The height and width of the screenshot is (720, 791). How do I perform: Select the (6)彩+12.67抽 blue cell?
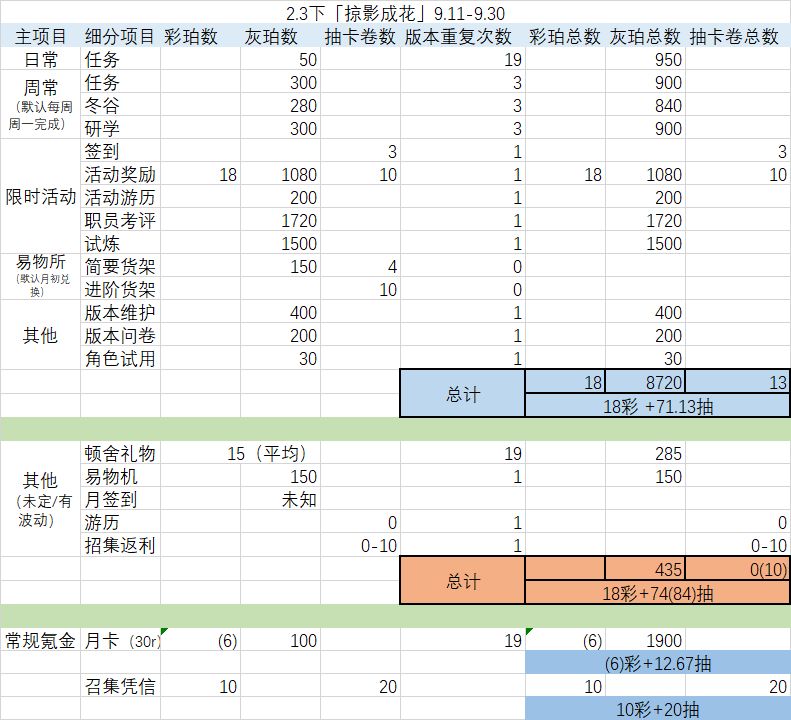[657, 663]
